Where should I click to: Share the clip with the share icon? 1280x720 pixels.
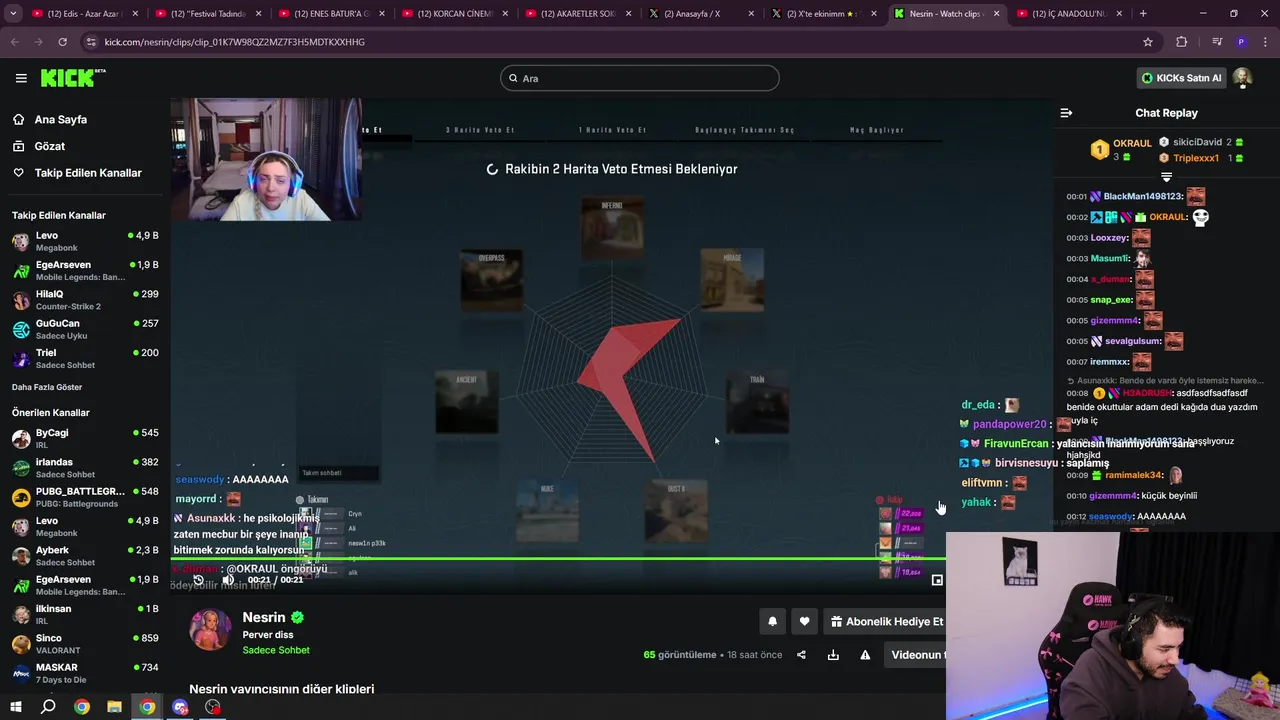pos(801,655)
